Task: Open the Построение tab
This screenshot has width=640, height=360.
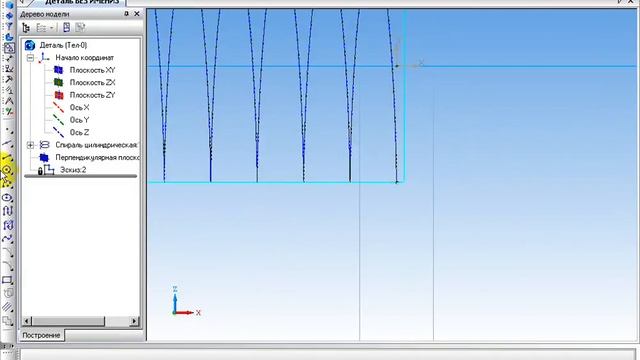Action: point(41,335)
